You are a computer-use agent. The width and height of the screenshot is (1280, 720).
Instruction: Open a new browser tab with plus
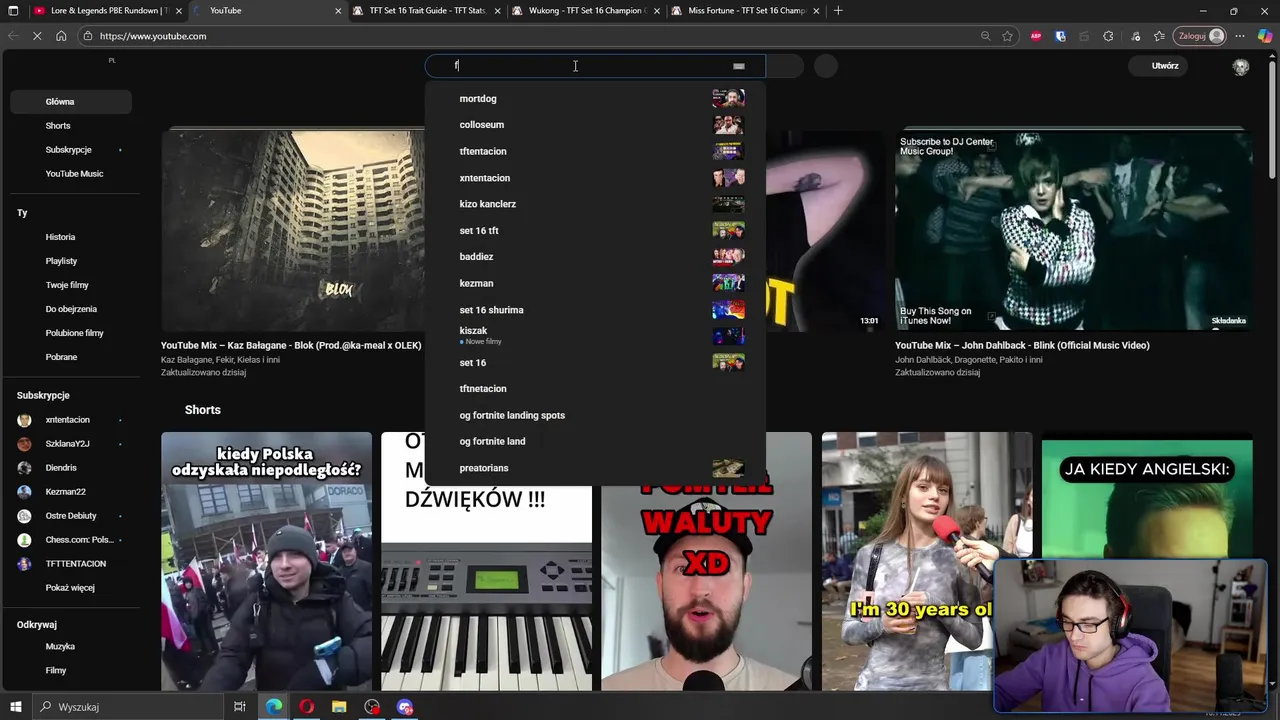[838, 11]
